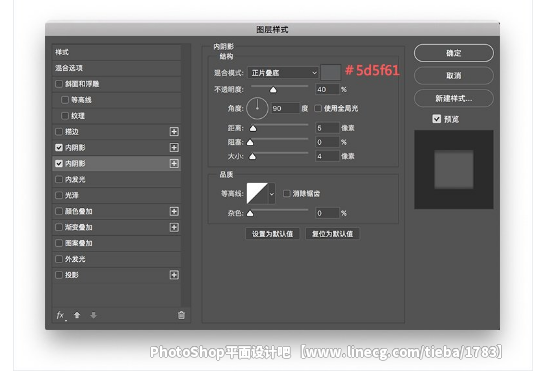Uncheck the 预览 checkbox
558x371 pixels.
click(437, 119)
